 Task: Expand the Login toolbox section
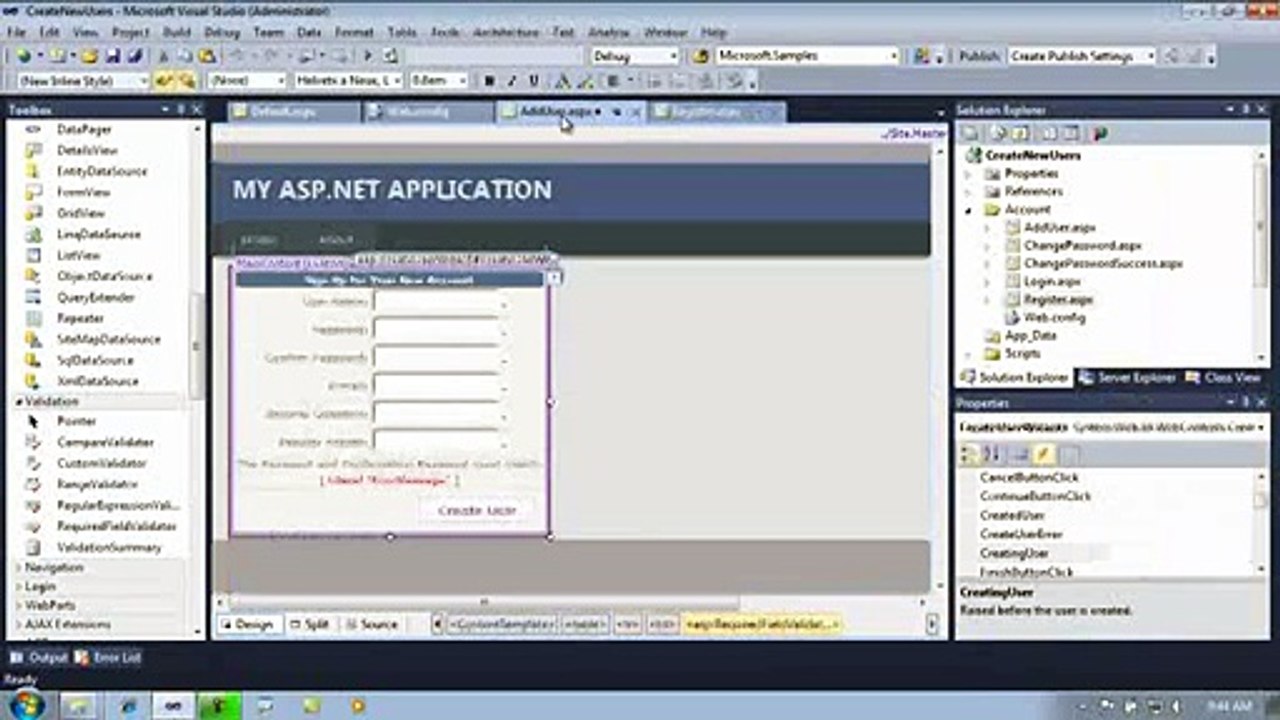[x=19, y=586]
